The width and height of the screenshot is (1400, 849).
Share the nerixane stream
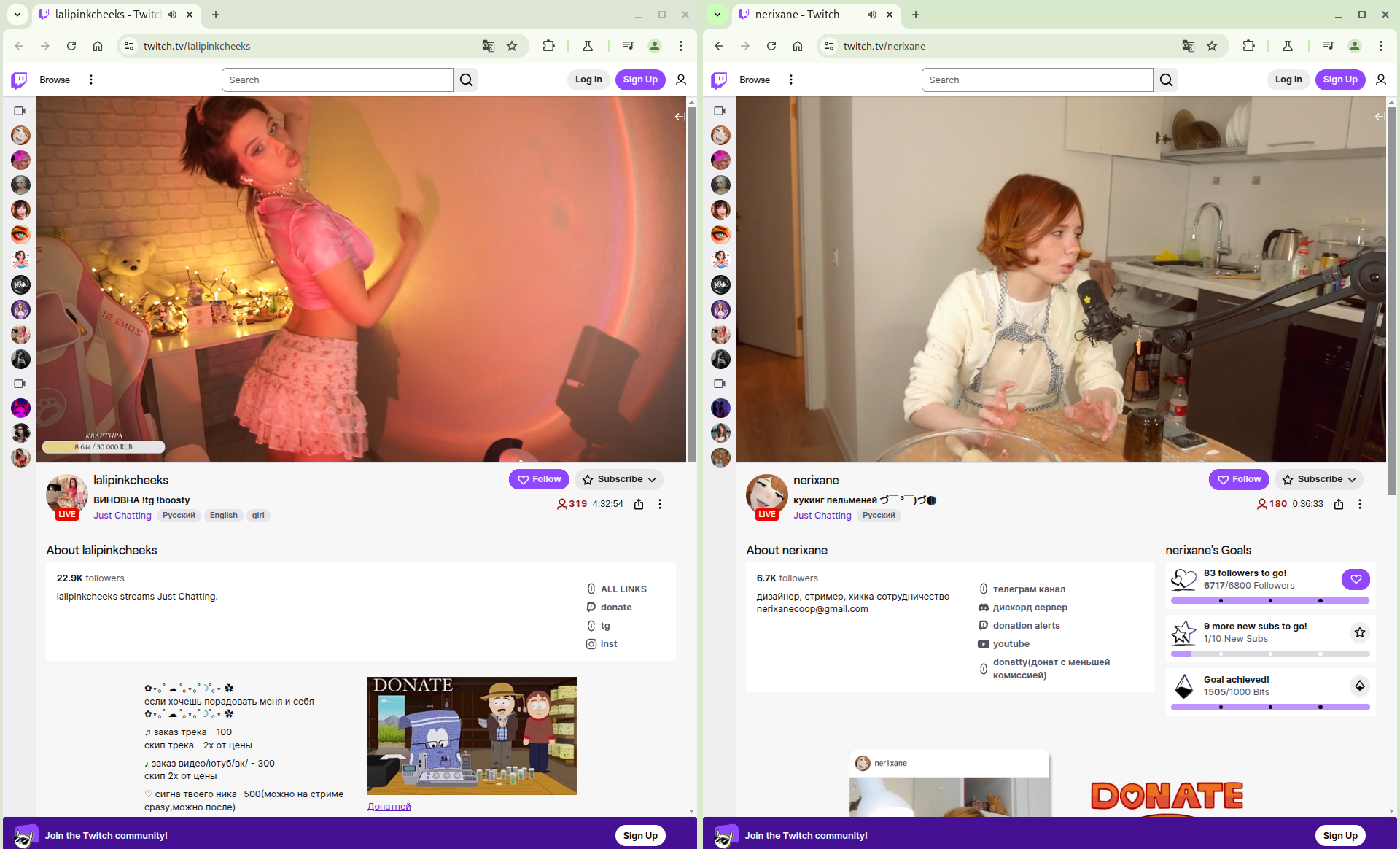(1339, 504)
